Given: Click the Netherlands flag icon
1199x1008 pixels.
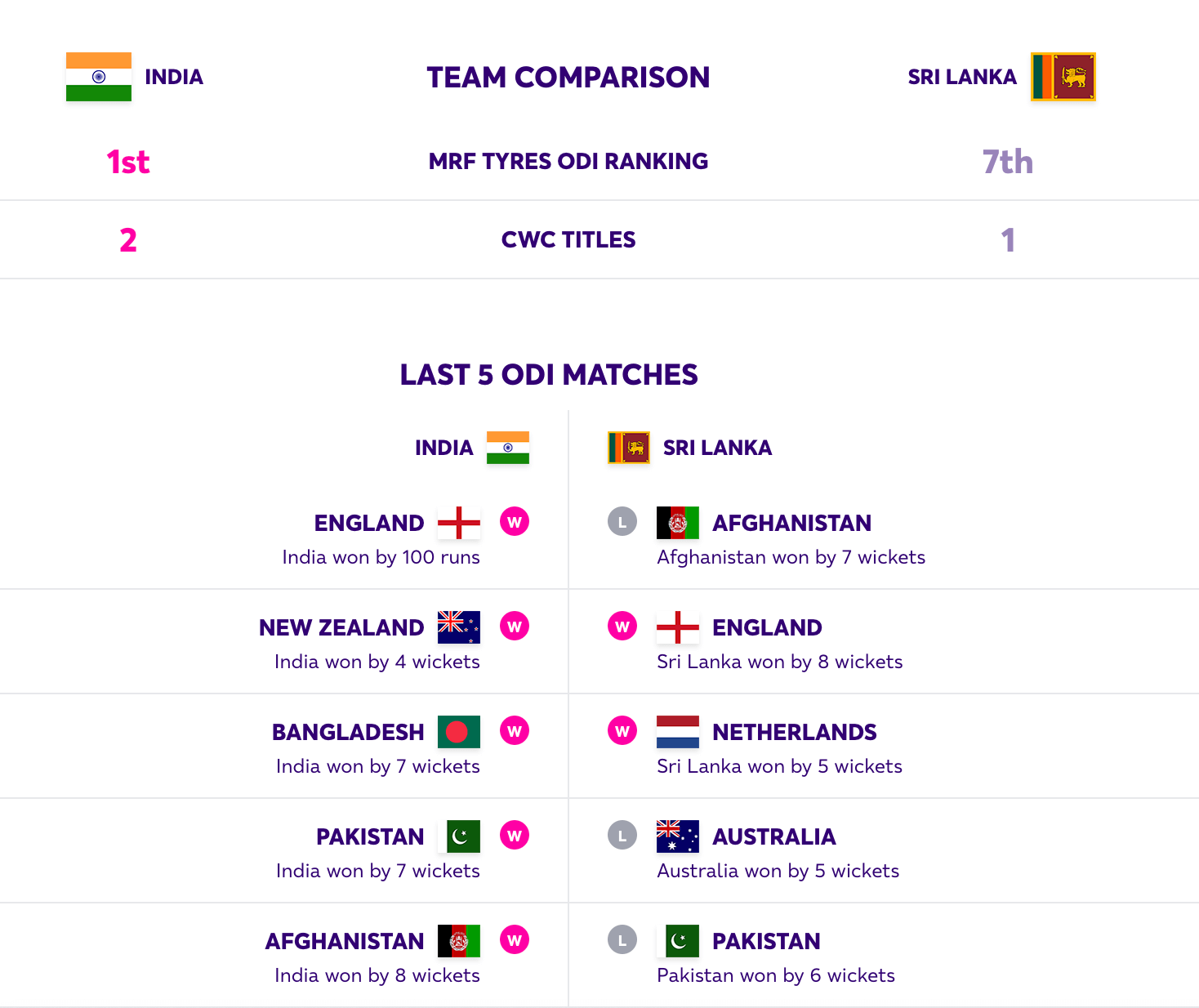Looking at the screenshot, I should coord(678,732).
